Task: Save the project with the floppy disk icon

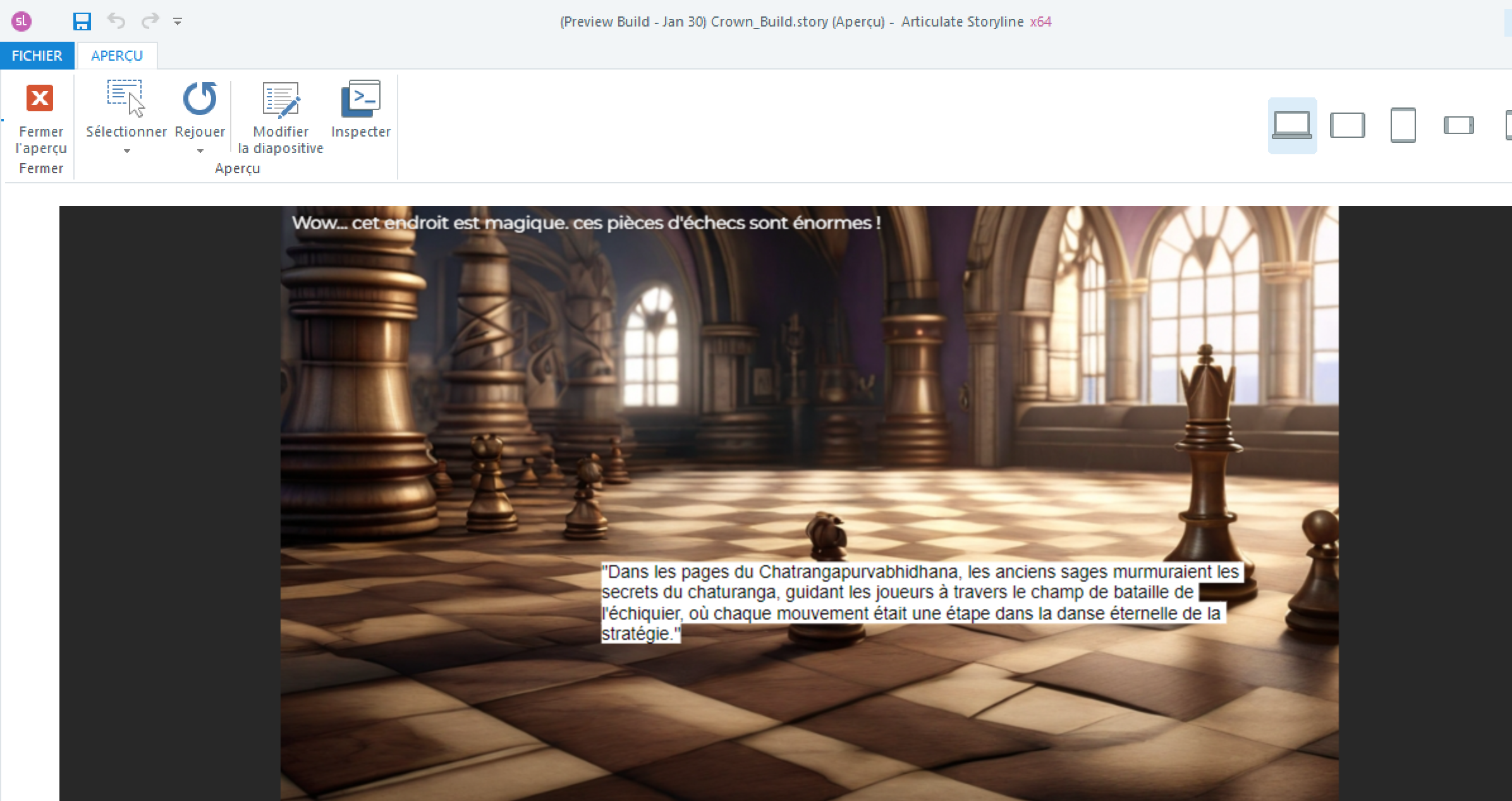Action: [82, 21]
